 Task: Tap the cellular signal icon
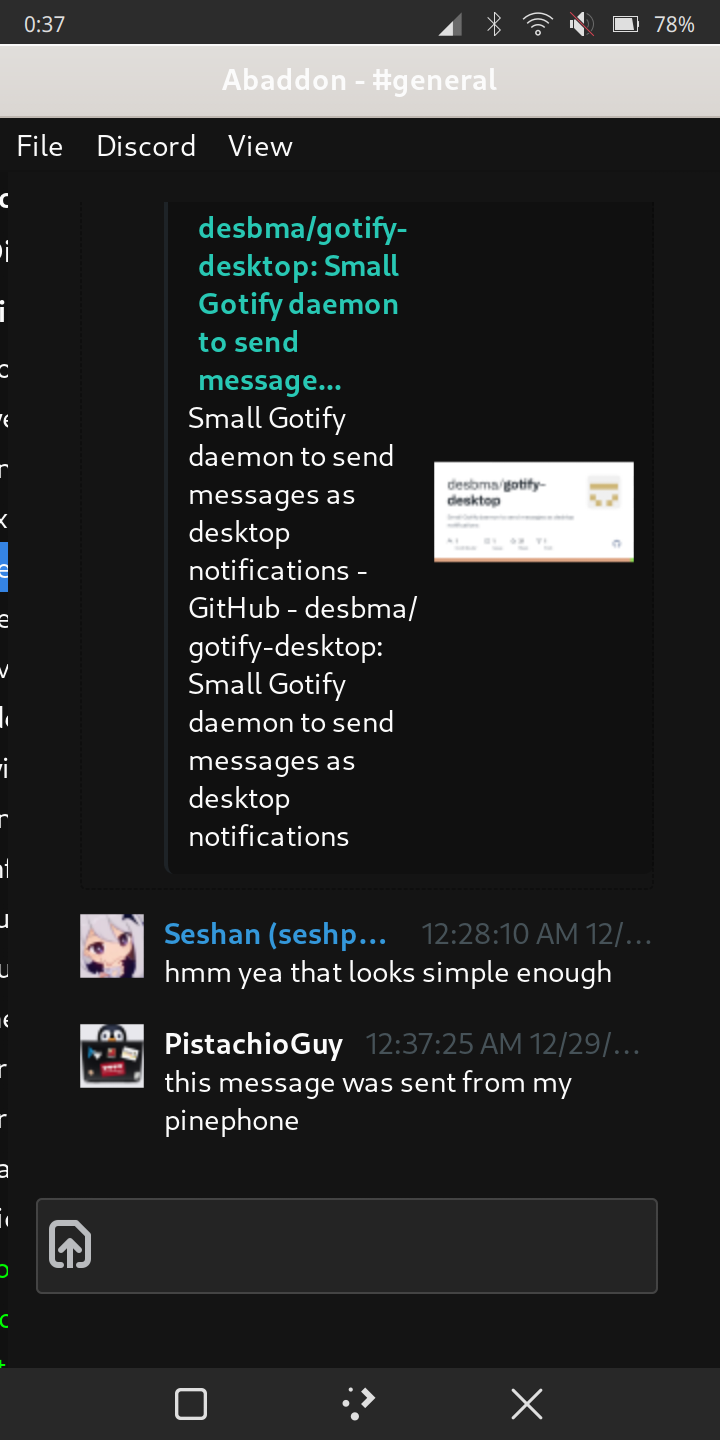point(450,25)
